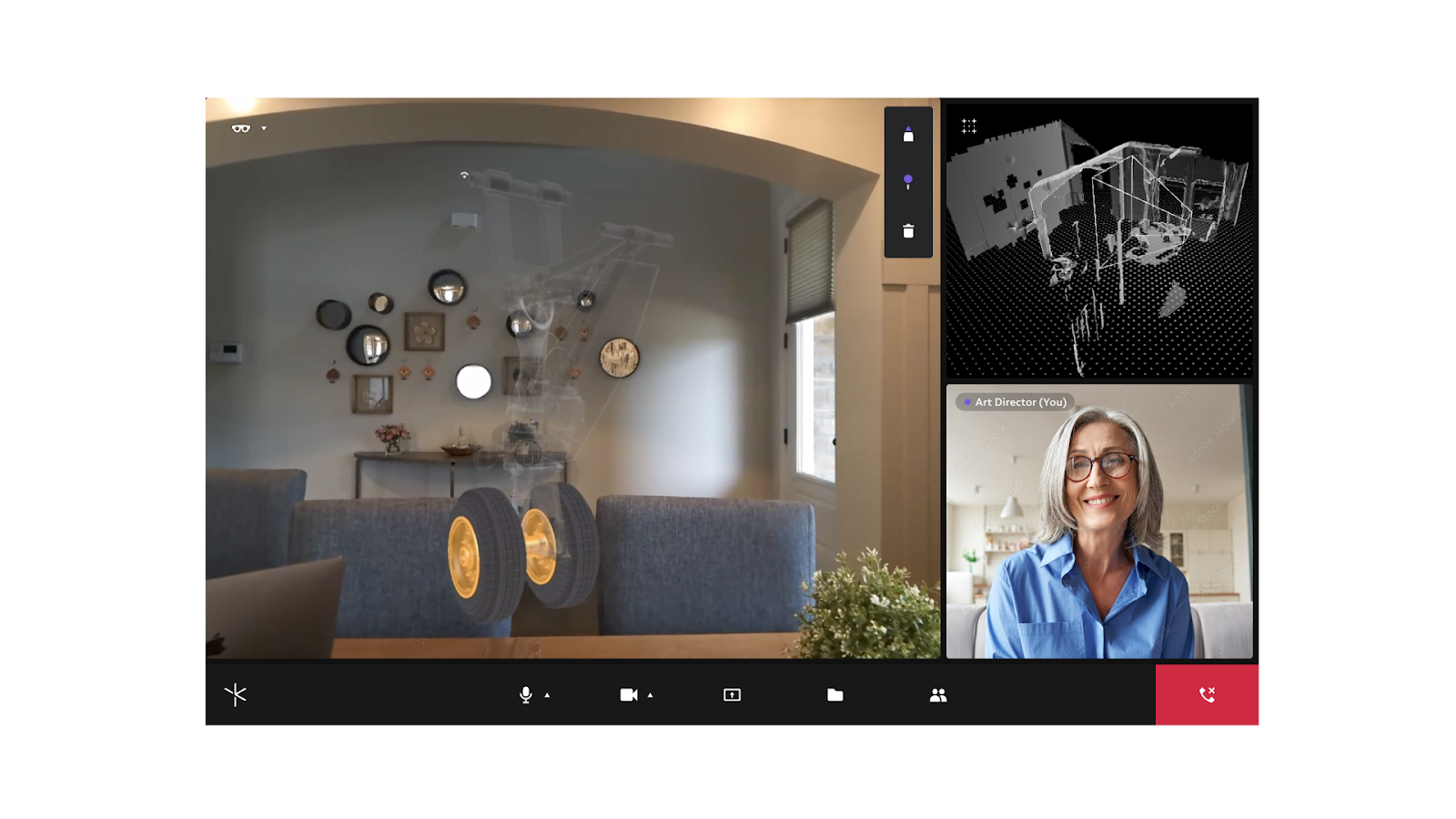
Task: Select the 3D spatial scan view panel
Action: 1099,240
